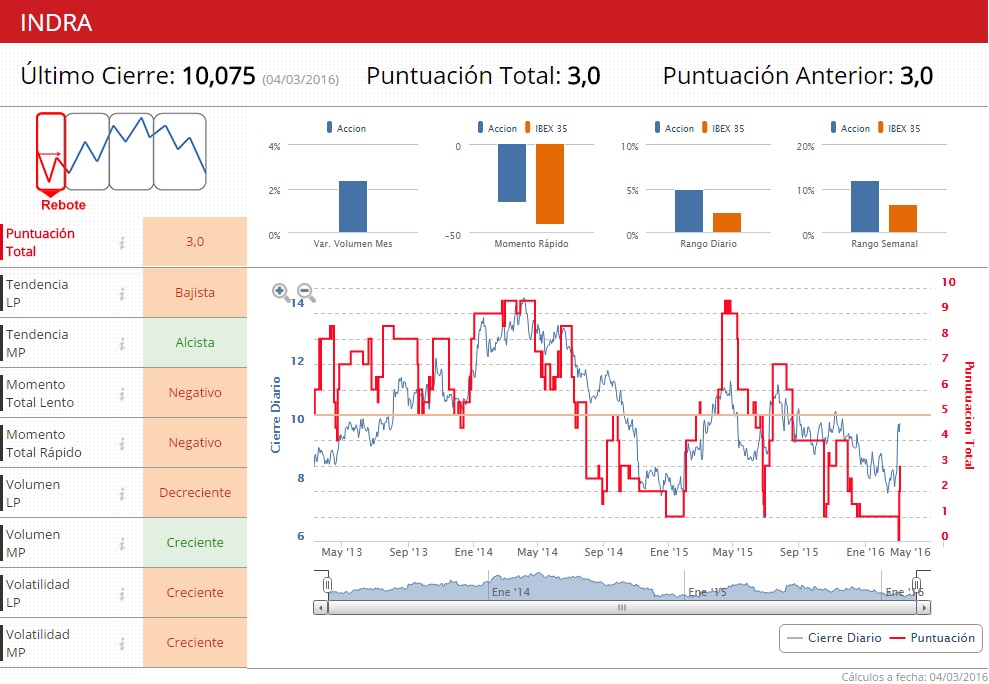989x684 pixels.
Task: Click the orange Rango Semanal IBEX bar
Action: (x=903, y=219)
